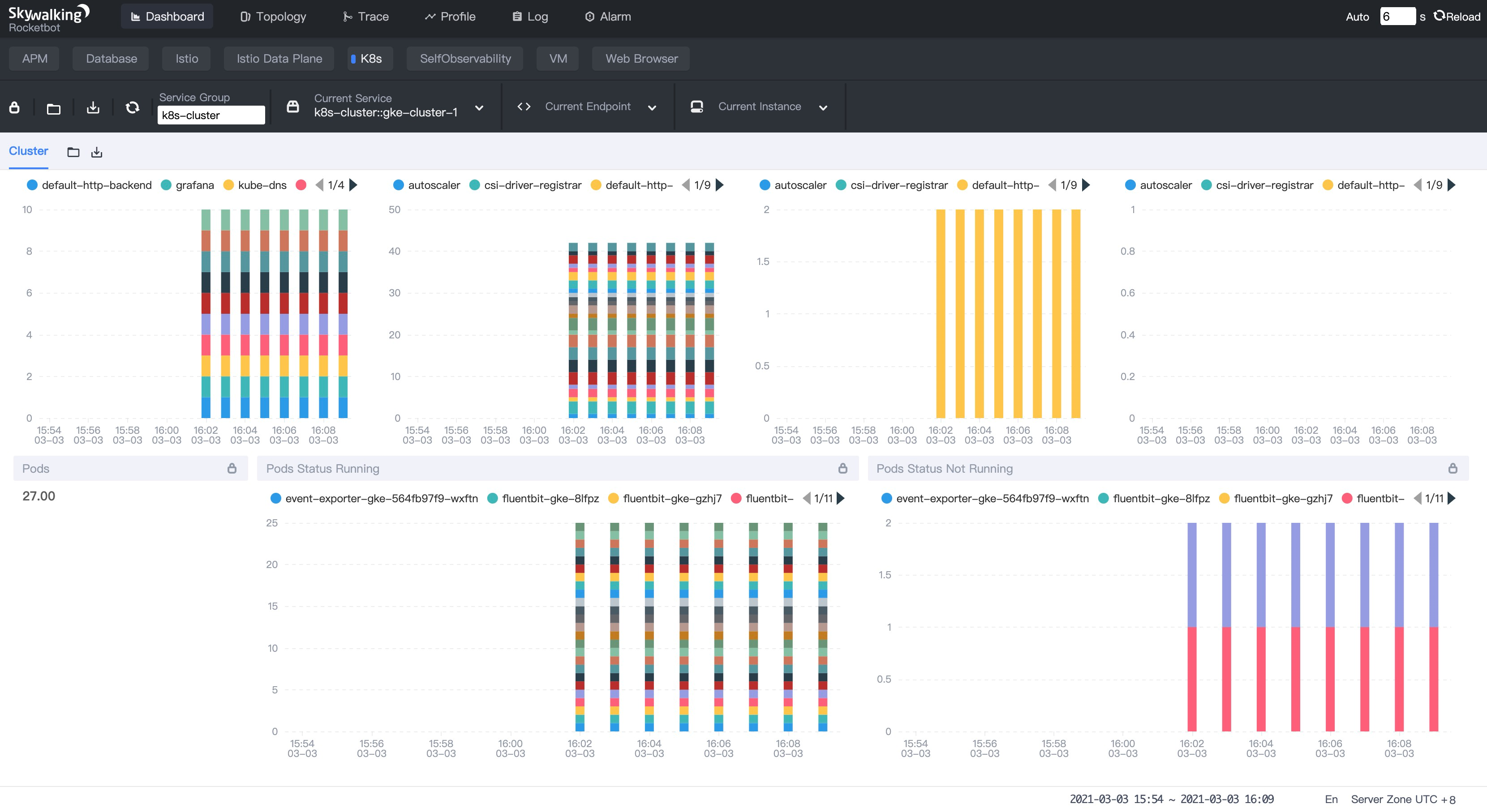
Task: Click lock icon on Pods Status Running panel
Action: (842, 468)
